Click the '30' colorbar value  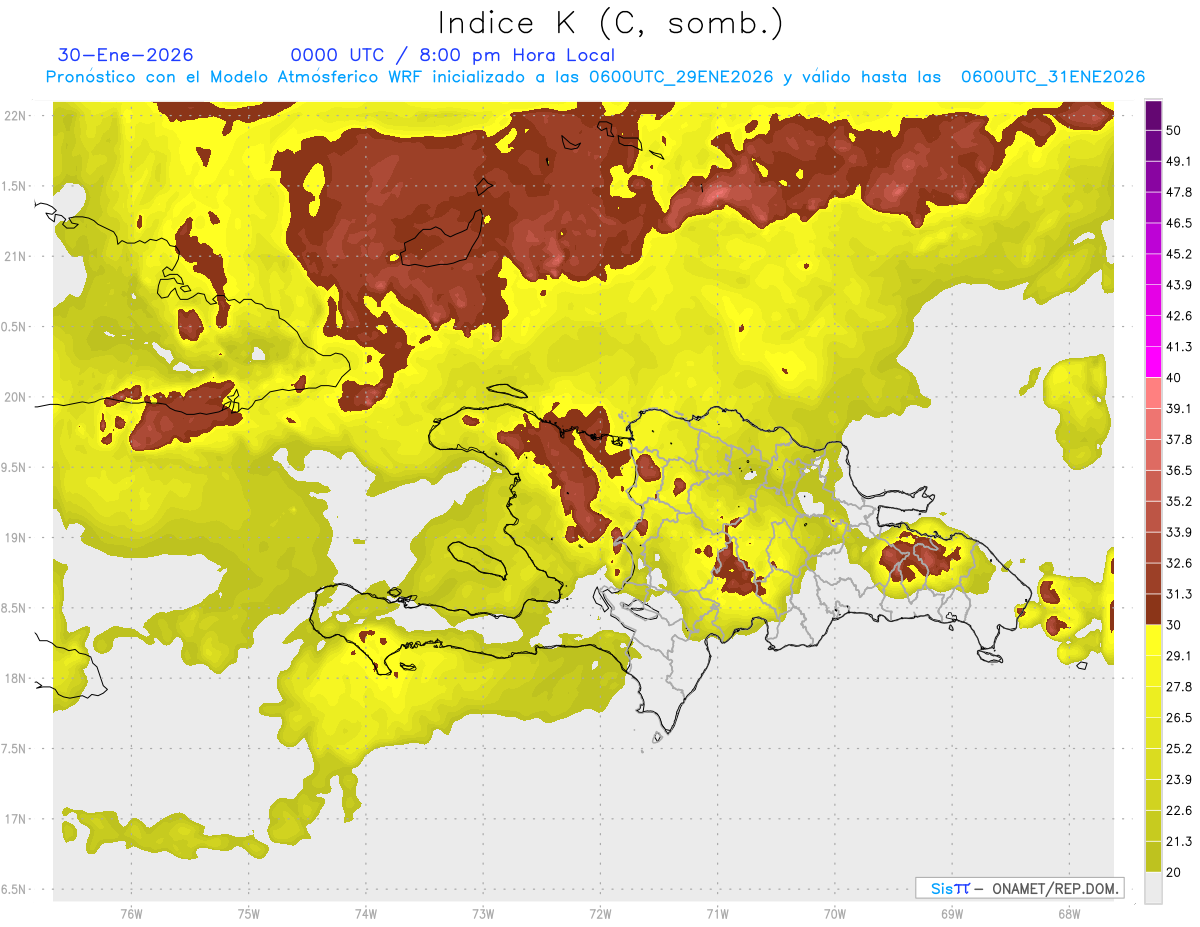pos(1174,626)
